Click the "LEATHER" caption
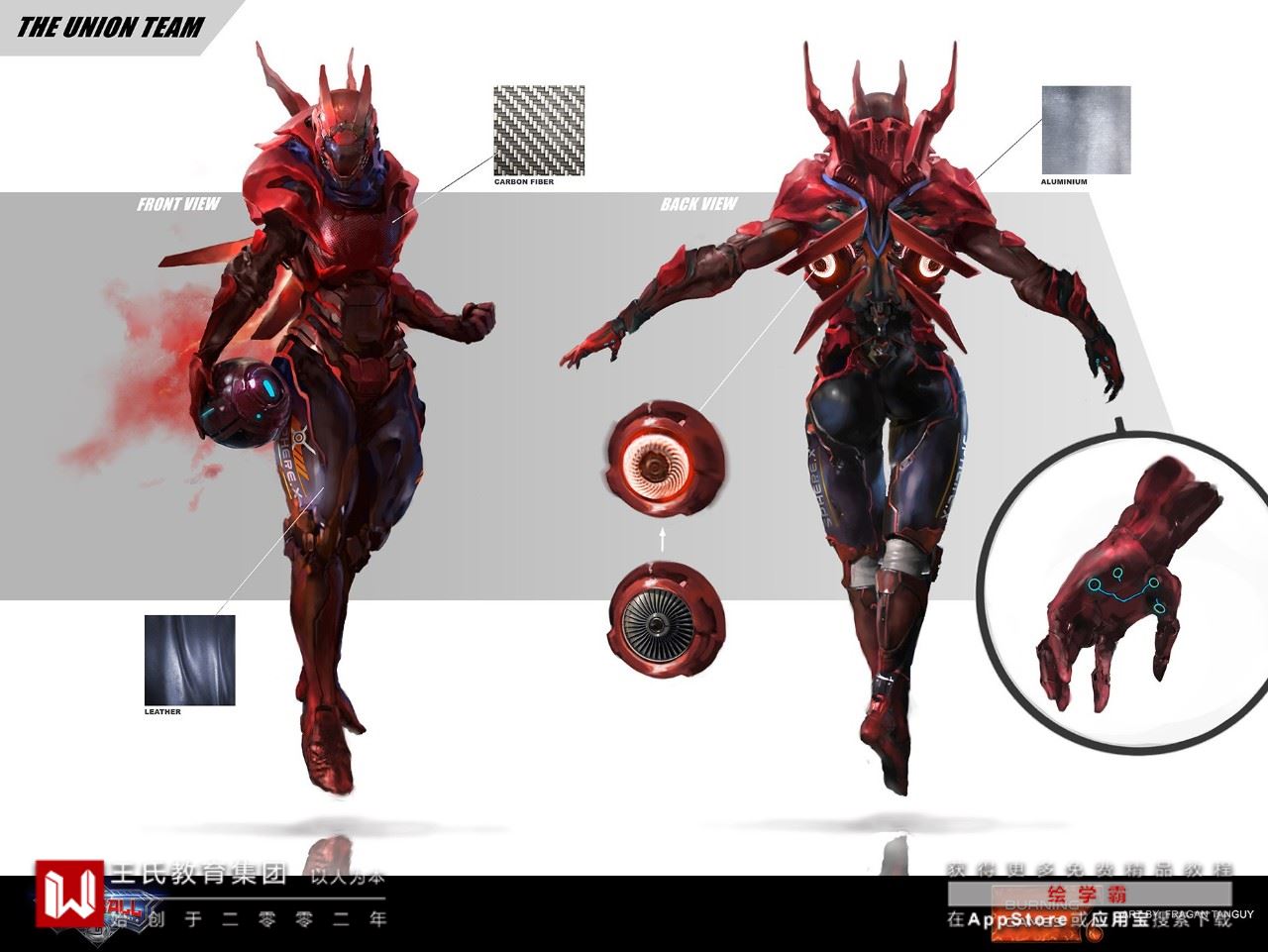This screenshot has height=952, width=1268. click(x=162, y=712)
